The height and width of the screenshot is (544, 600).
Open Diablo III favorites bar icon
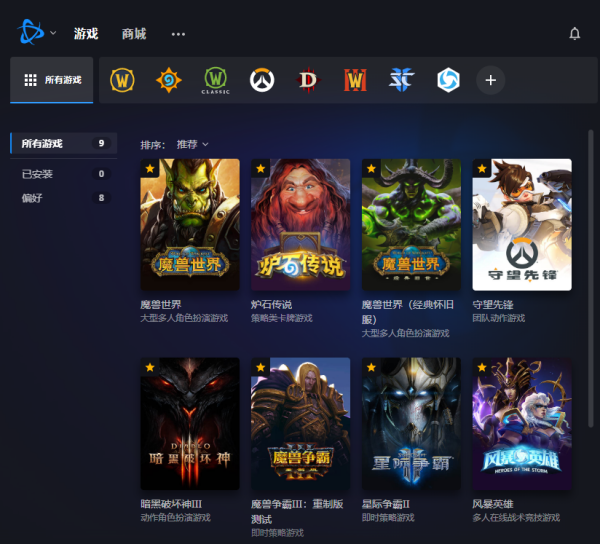308,80
